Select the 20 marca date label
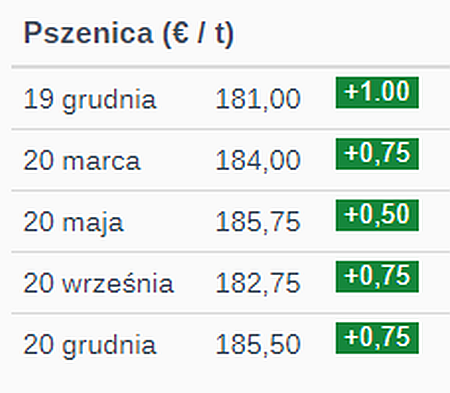The width and height of the screenshot is (450, 393). (x=82, y=161)
